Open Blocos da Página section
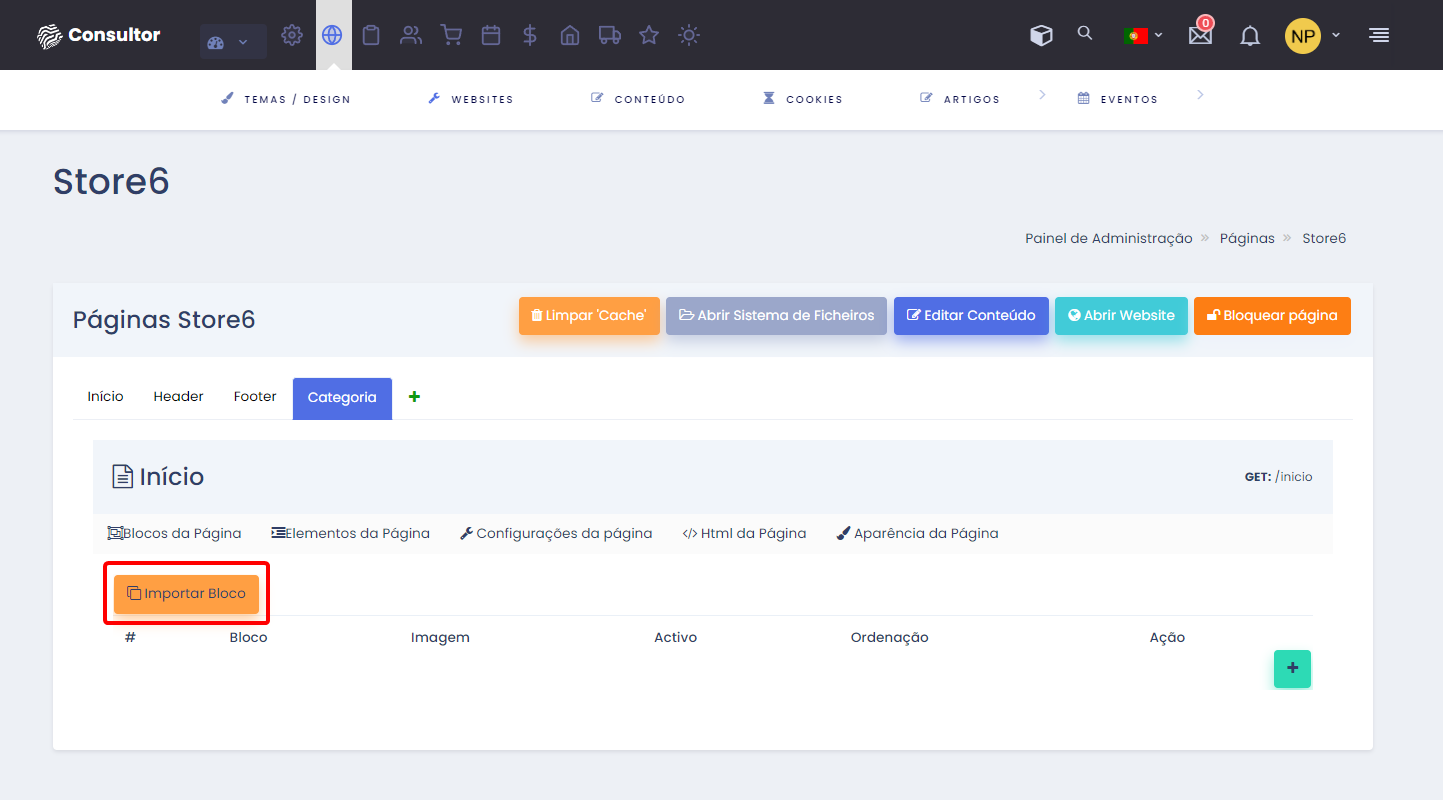This screenshot has width=1443, height=800. pos(174,533)
